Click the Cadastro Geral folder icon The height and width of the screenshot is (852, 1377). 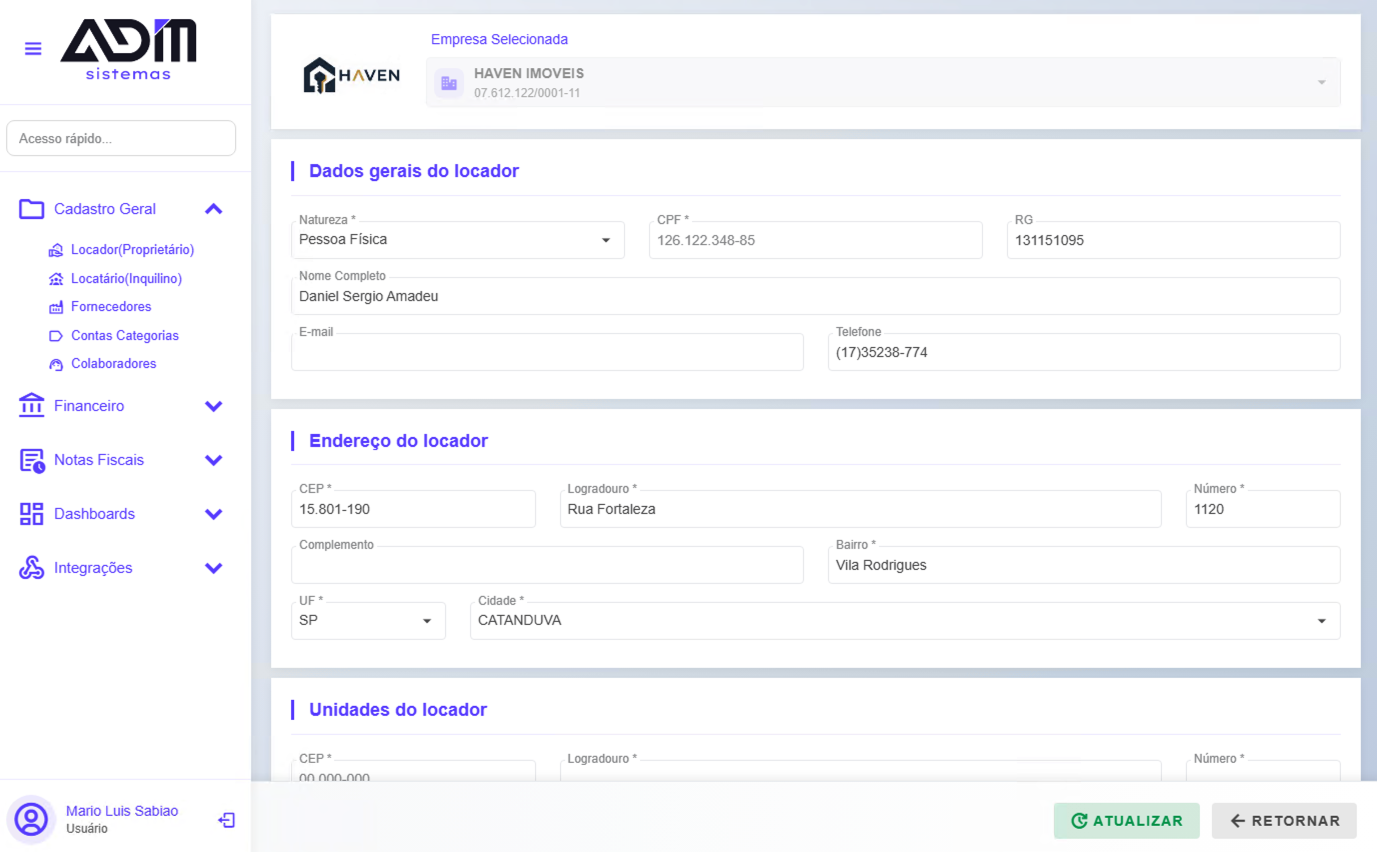point(32,209)
